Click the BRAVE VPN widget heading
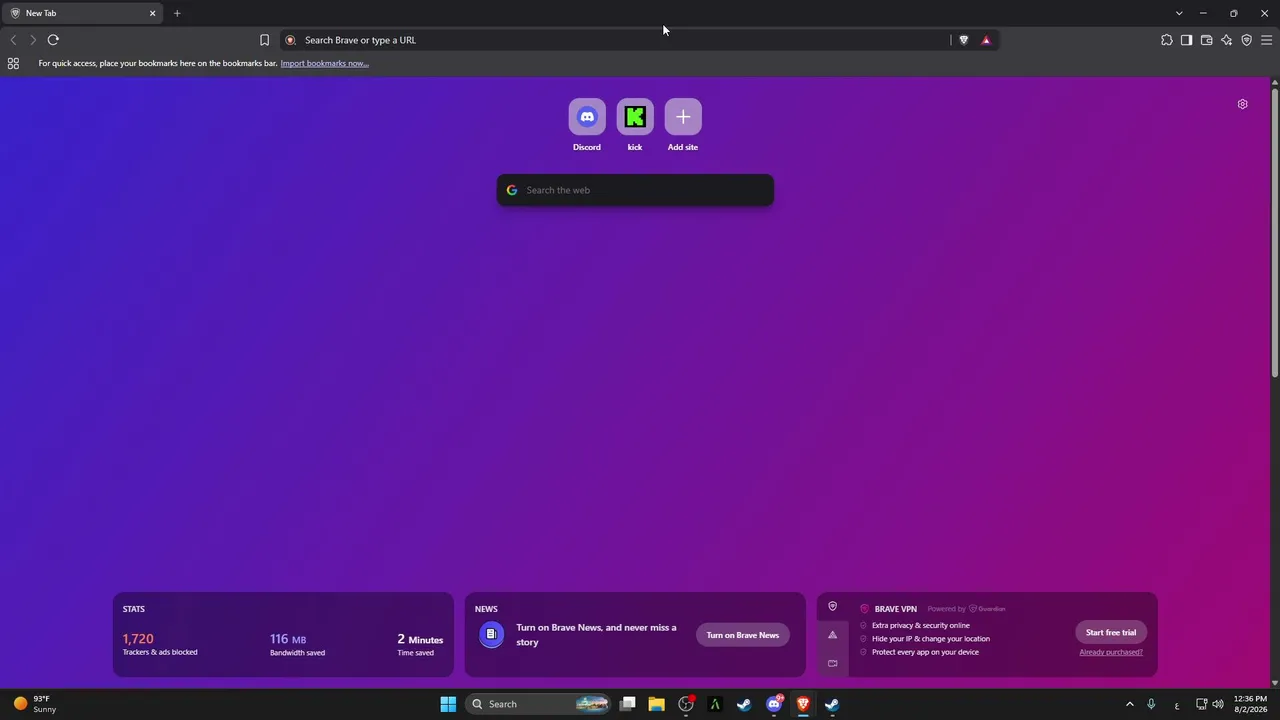 coord(896,609)
